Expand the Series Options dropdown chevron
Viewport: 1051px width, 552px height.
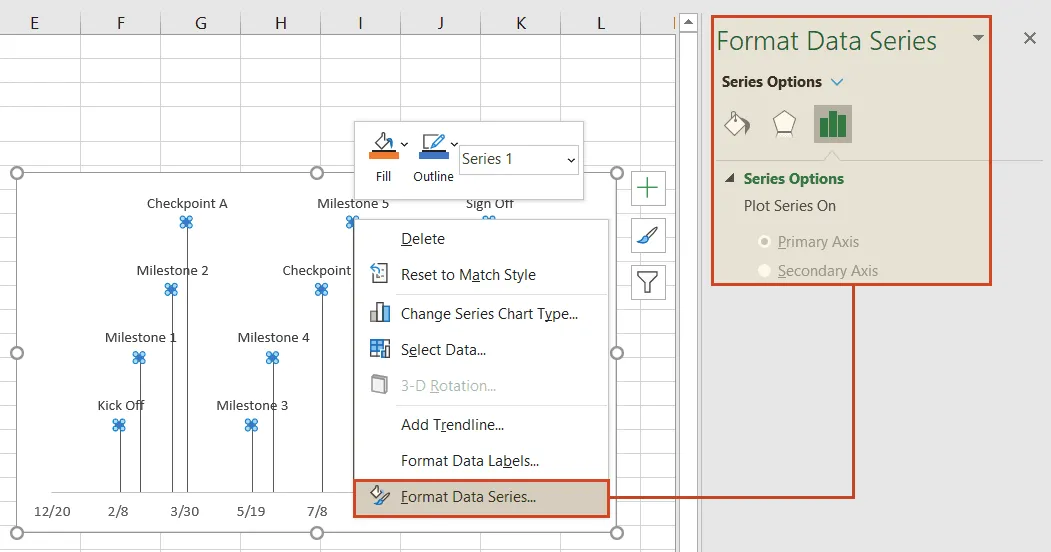[837, 82]
